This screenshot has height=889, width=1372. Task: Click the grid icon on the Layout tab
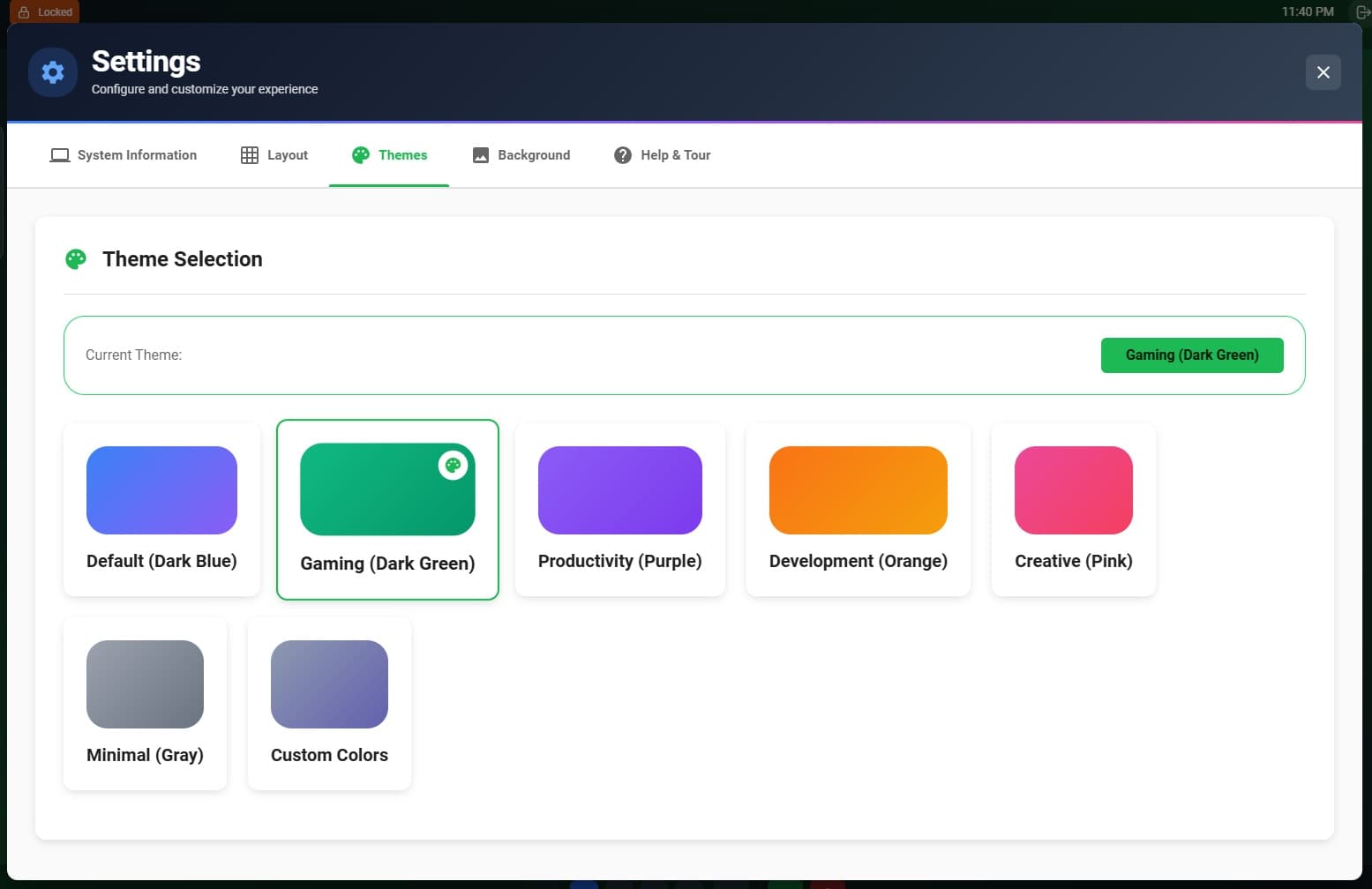pyautogui.click(x=248, y=154)
